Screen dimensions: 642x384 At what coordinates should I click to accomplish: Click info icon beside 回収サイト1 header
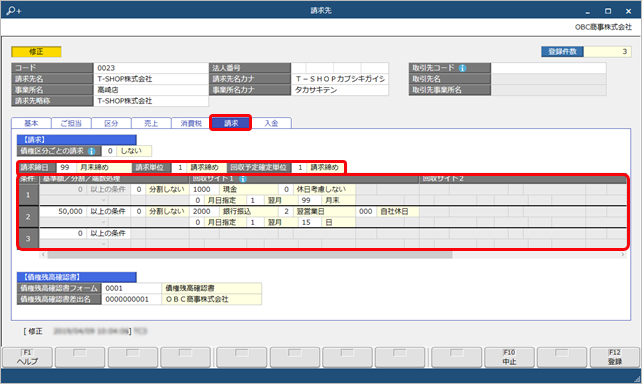coord(242,179)
